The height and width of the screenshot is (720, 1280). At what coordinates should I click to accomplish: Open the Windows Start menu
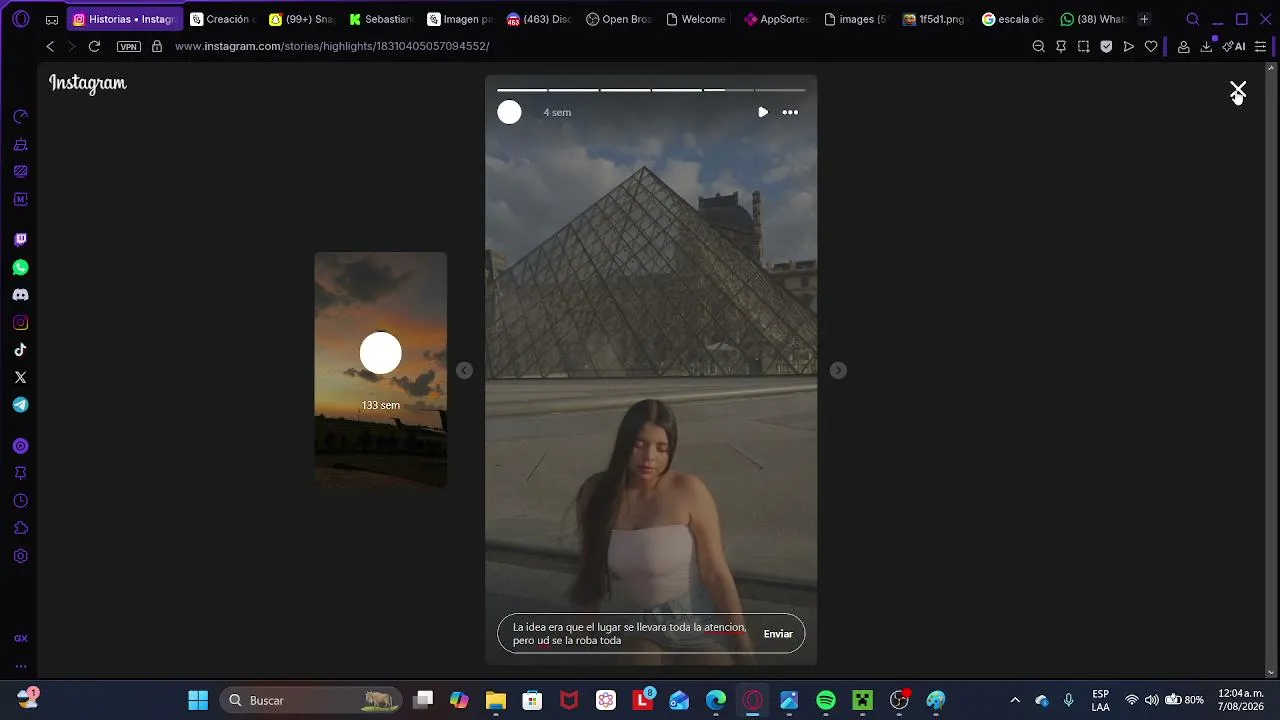coord(198,700)
